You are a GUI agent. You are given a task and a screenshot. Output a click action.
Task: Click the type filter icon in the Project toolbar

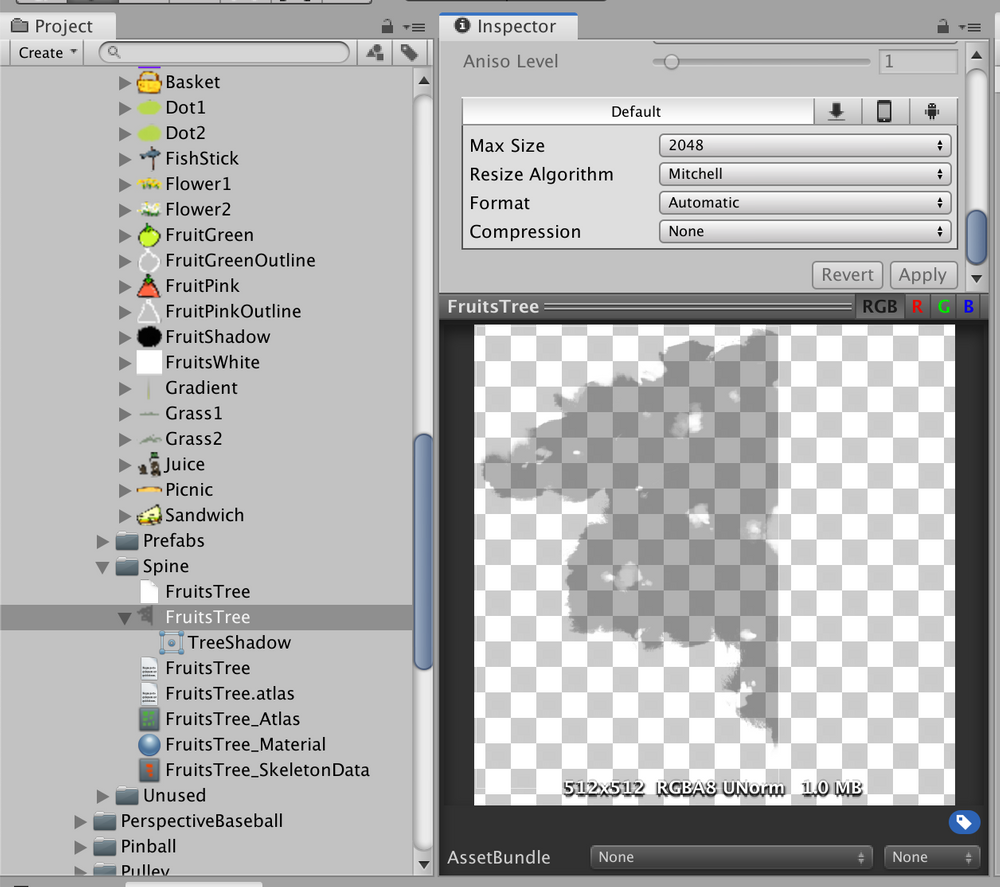click(375, 52)
